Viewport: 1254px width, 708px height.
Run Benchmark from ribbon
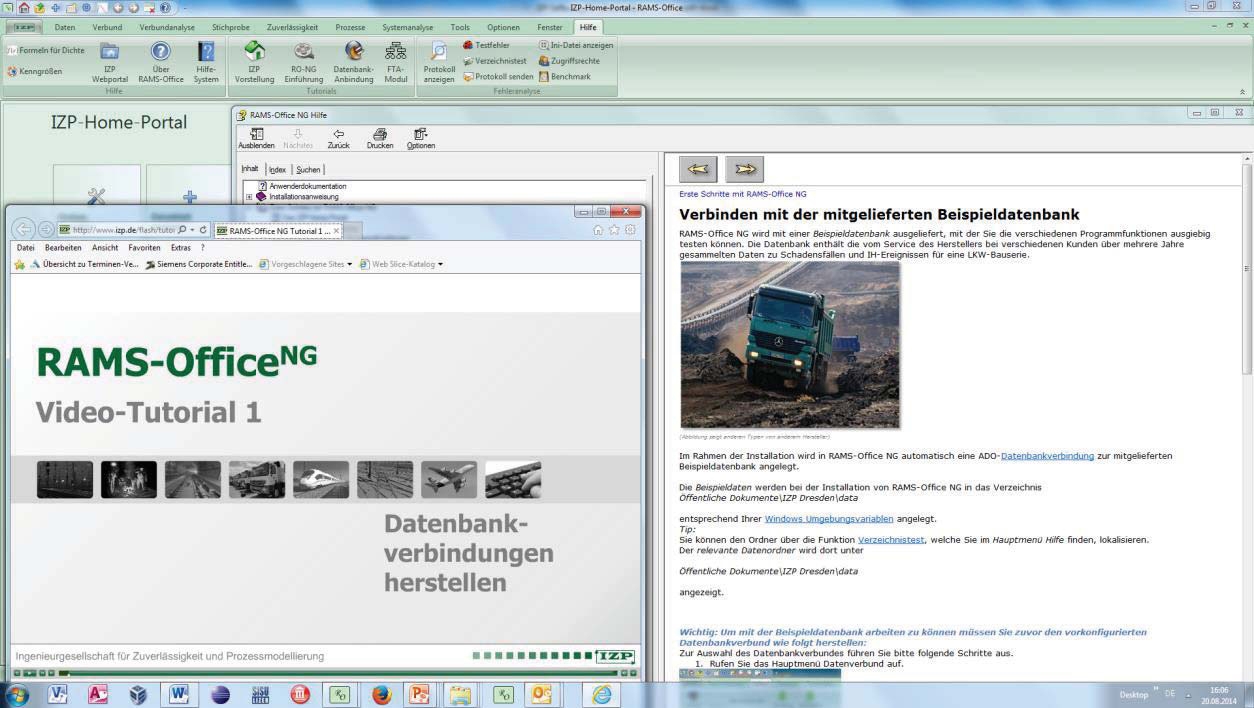coord(565,77)
